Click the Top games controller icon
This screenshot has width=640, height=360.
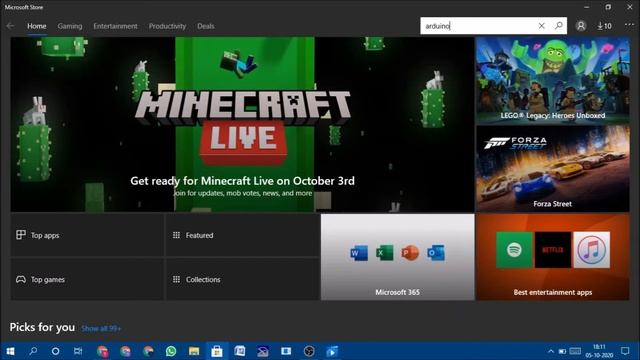coord(21,279)
